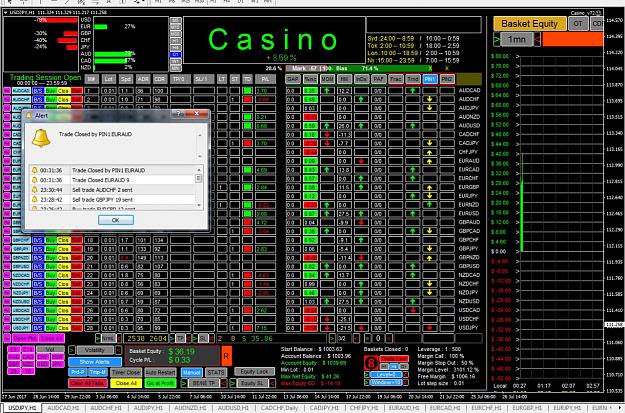Click the green arrow left of Equity SL

pos(233,383)
